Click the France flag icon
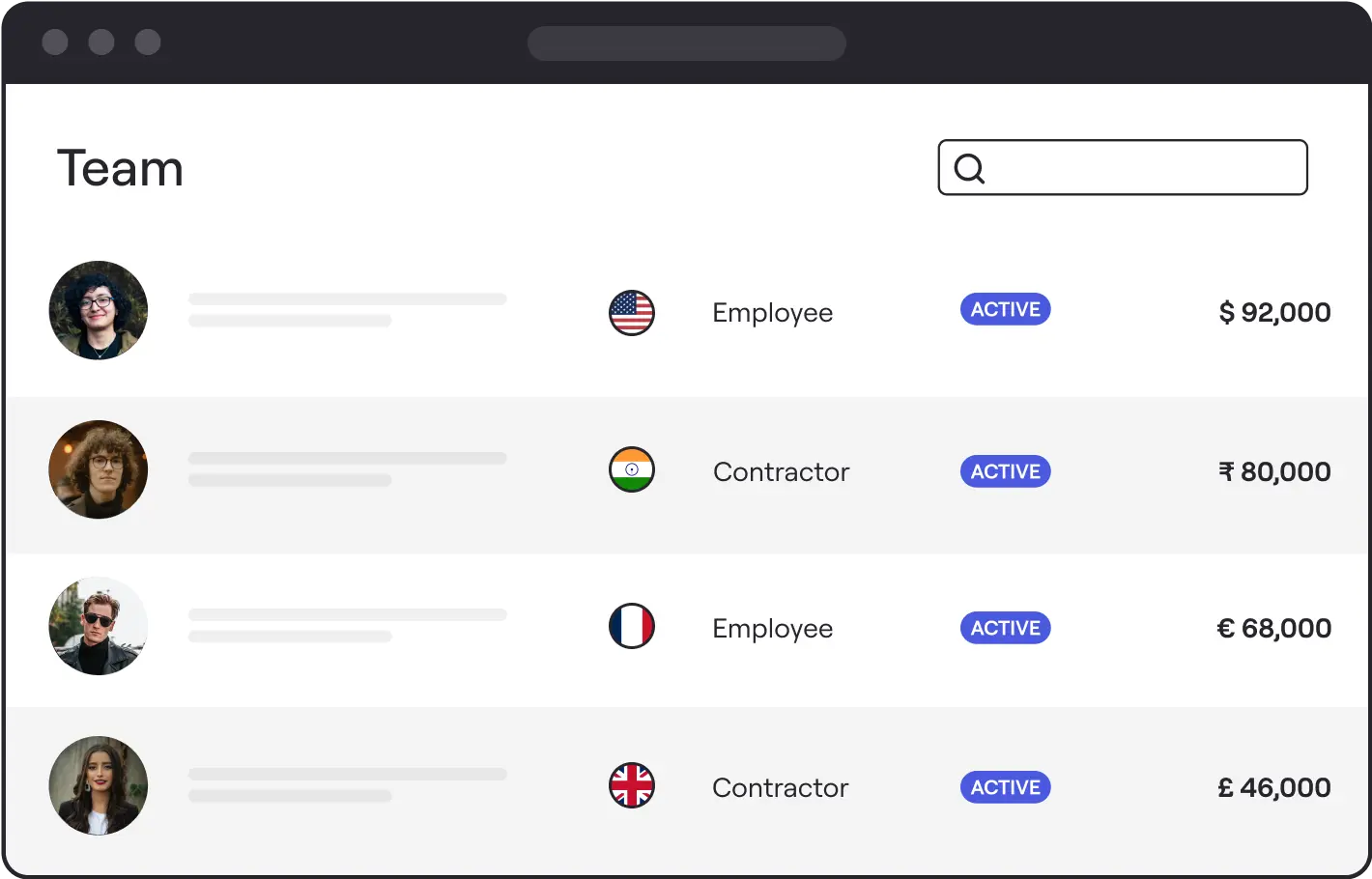 tap(632, 626)
